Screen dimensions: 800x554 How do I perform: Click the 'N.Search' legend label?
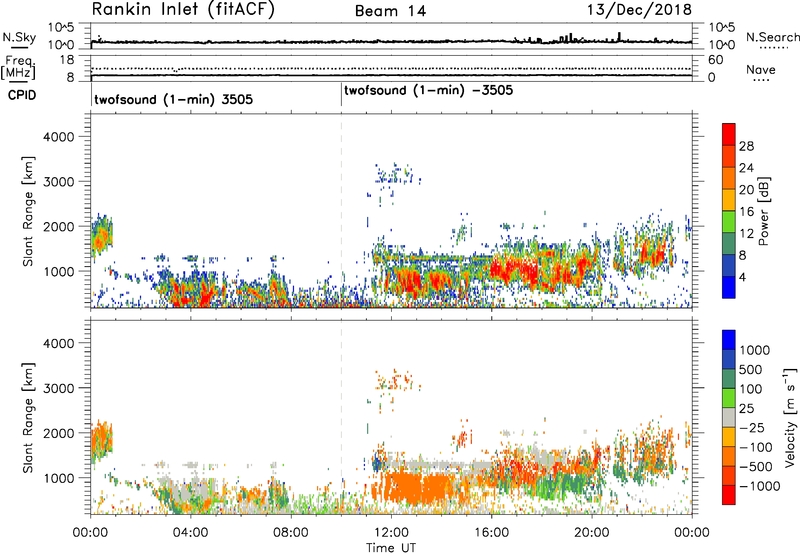click(x=772, y=37)
